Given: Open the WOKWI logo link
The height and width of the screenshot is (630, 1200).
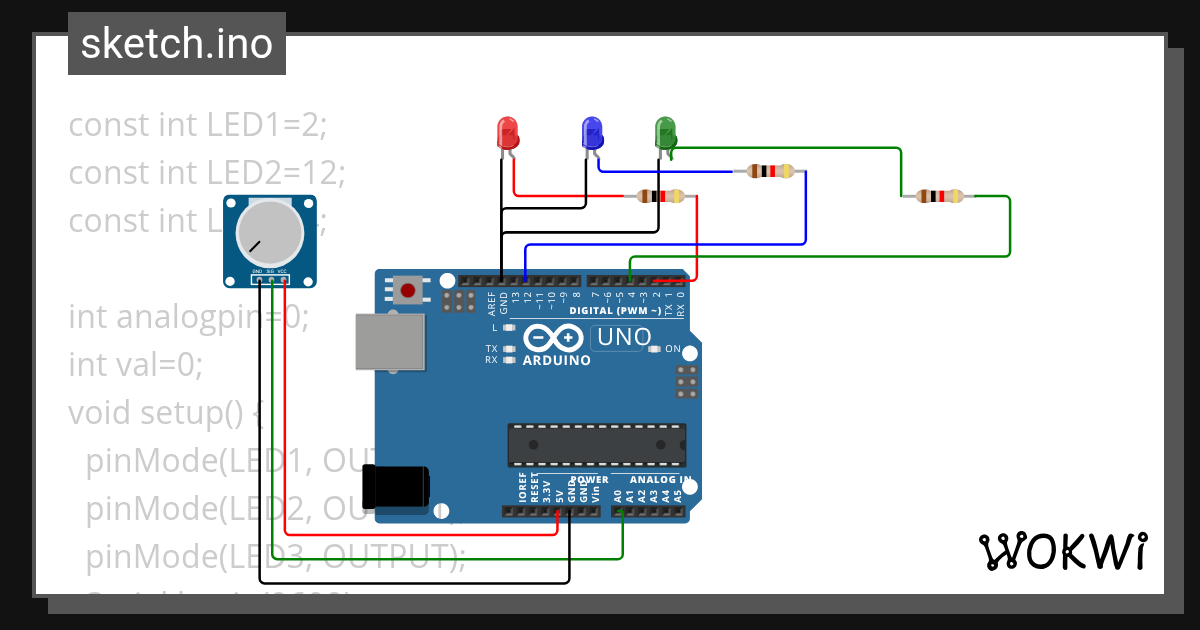Looking at the screenshot, I should pos(1063,551).
